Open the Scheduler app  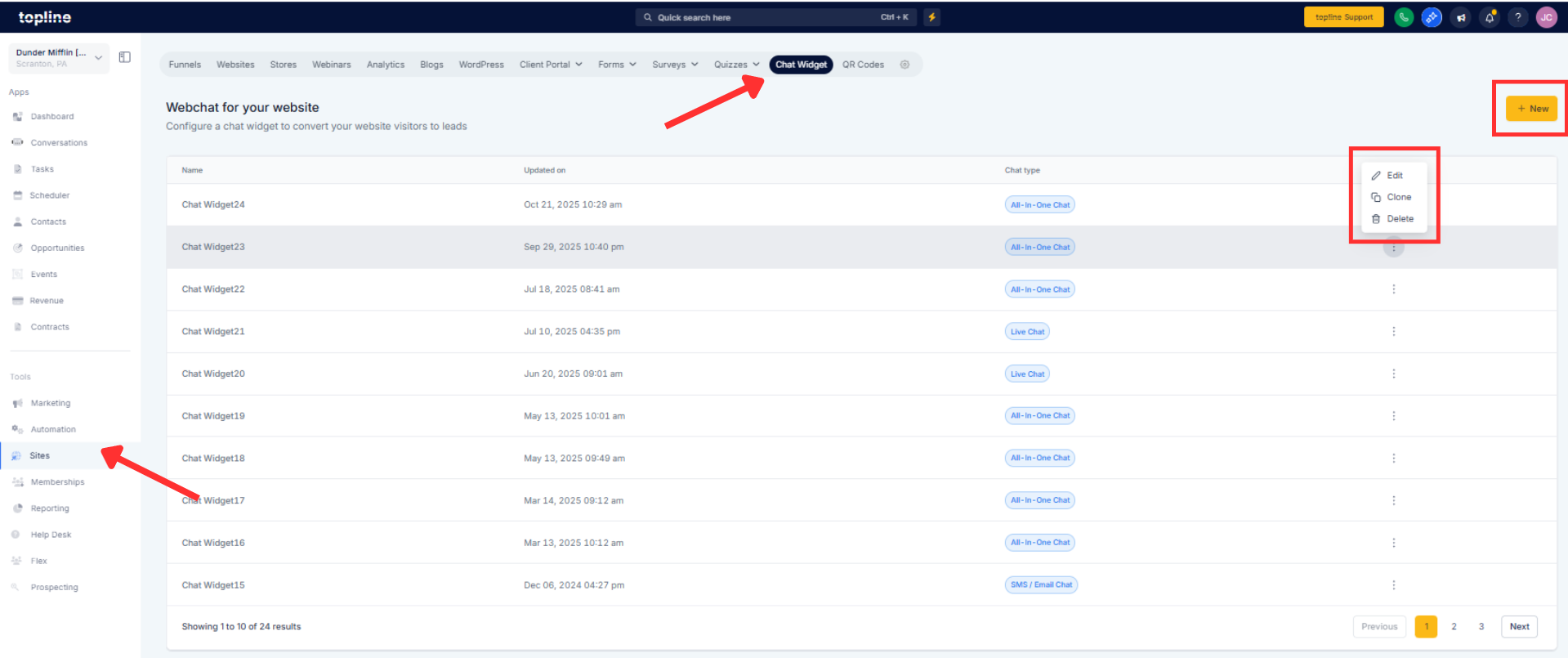pos(50,195)
